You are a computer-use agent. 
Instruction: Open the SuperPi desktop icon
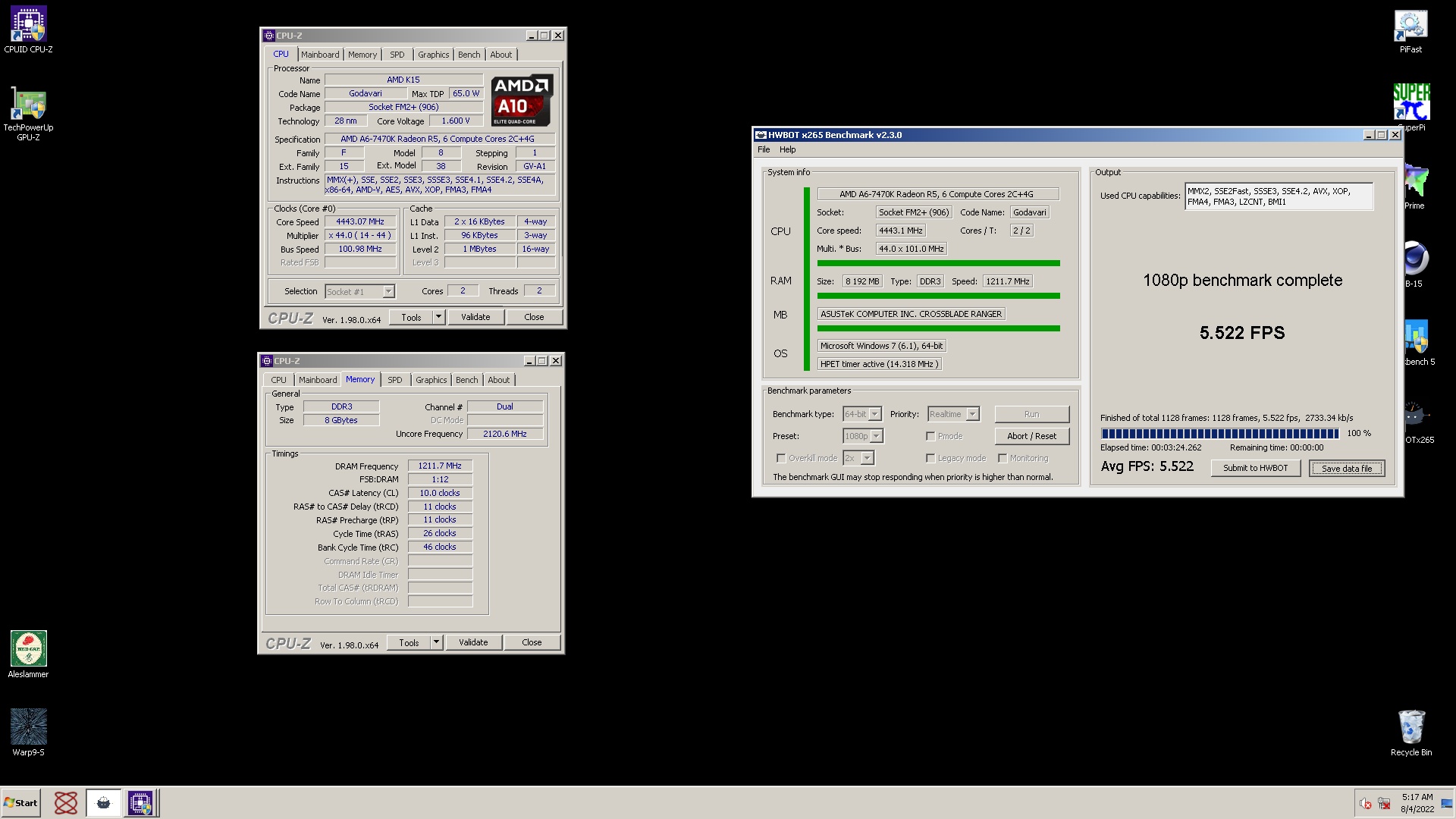tap(1411, 106)
